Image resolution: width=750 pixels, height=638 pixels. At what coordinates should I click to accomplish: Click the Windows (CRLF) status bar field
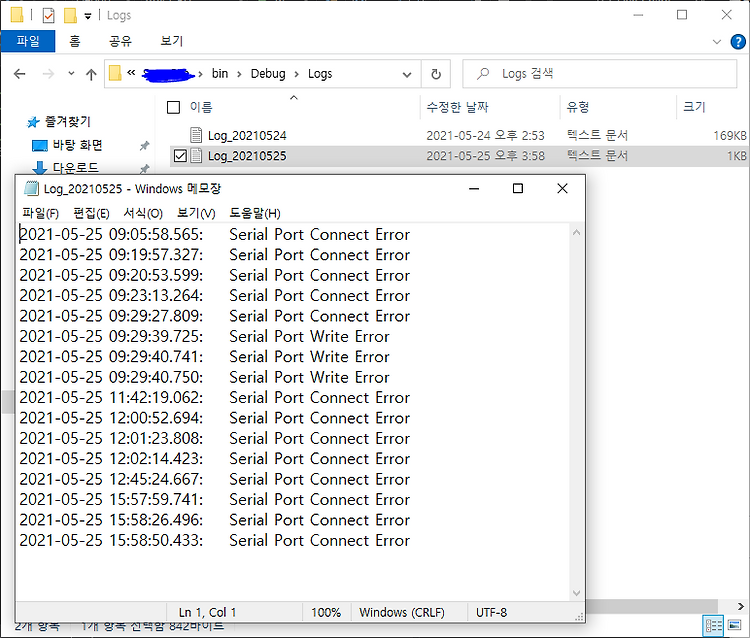tap(402, 613)
